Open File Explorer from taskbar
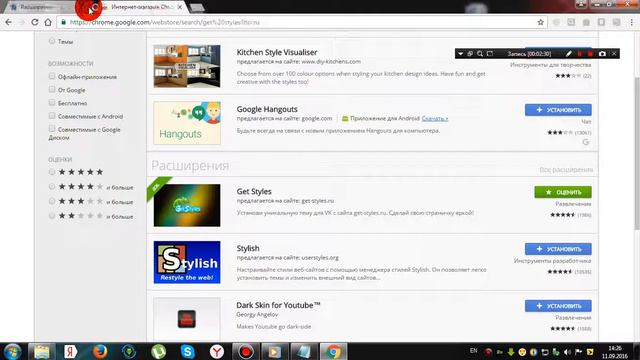640x360 pixels. (x=41, y=351)
